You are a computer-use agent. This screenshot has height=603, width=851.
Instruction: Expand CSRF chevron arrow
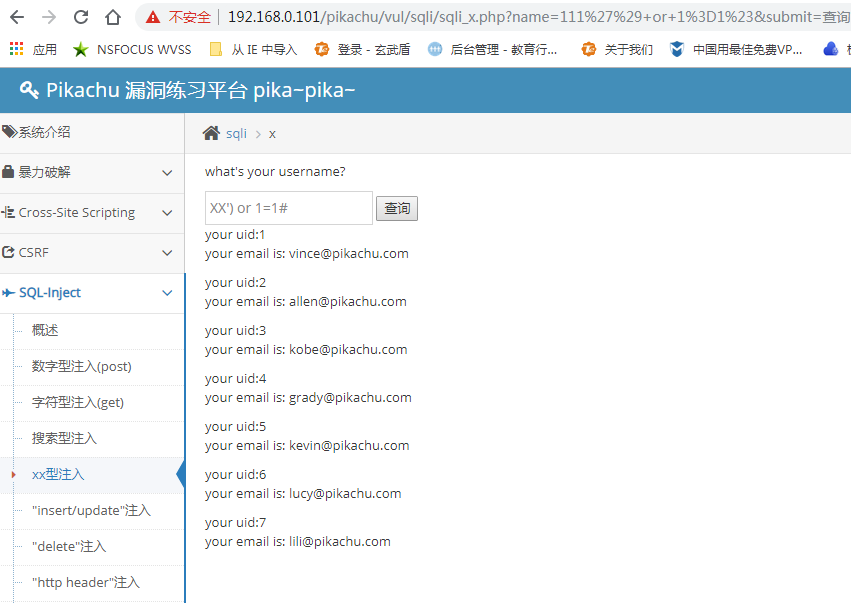167,253
